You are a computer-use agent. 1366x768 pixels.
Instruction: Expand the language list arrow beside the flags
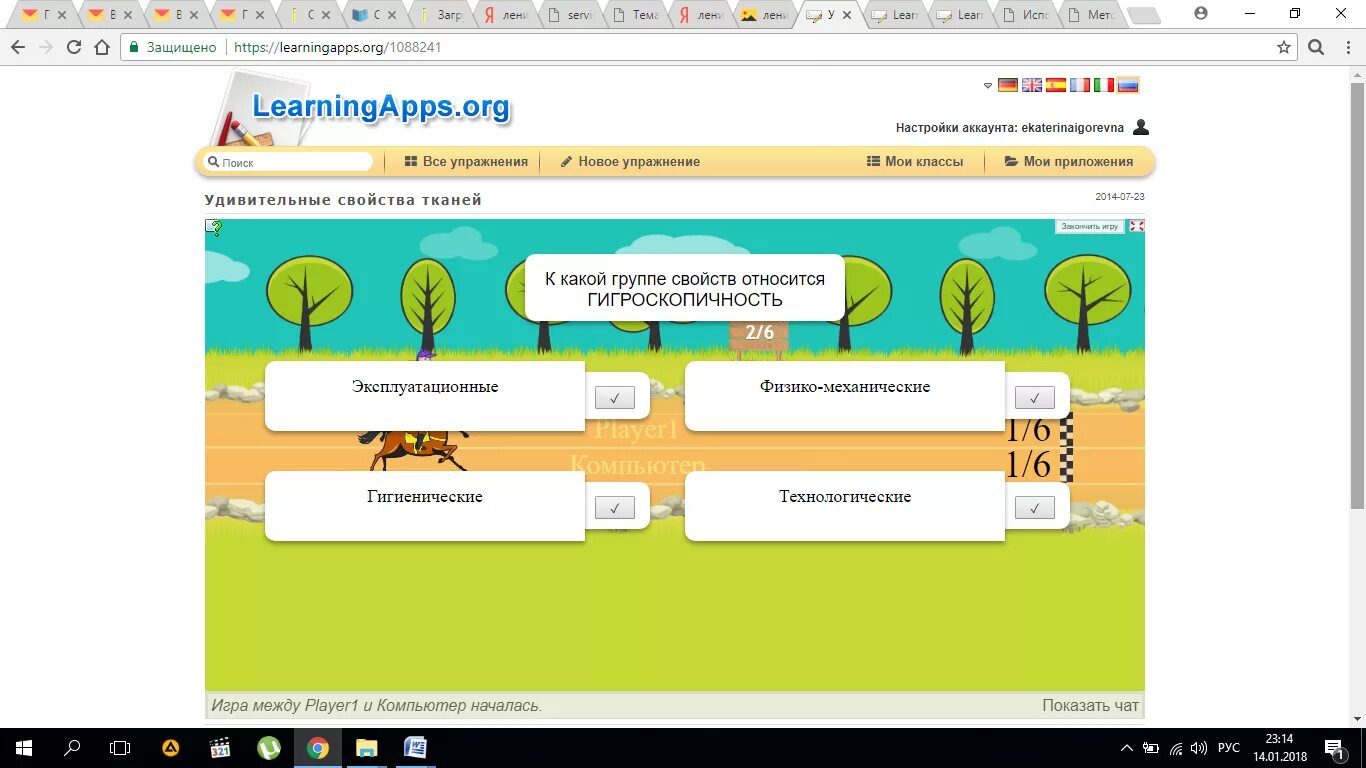pyautogui.click(x=988, y=86)
